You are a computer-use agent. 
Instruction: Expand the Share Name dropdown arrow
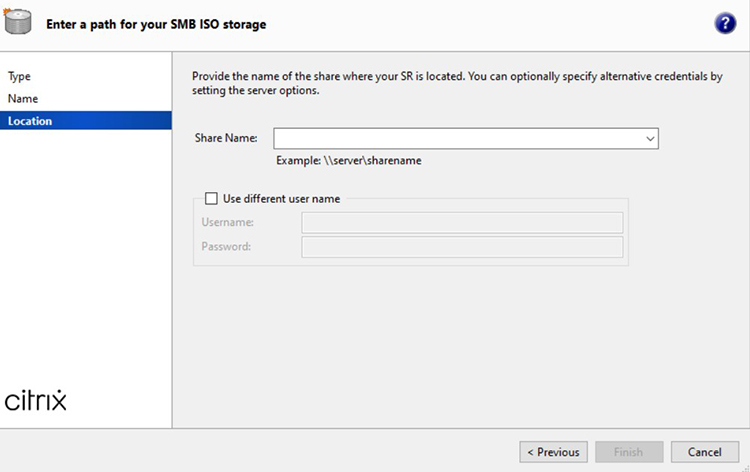(650, 138)
